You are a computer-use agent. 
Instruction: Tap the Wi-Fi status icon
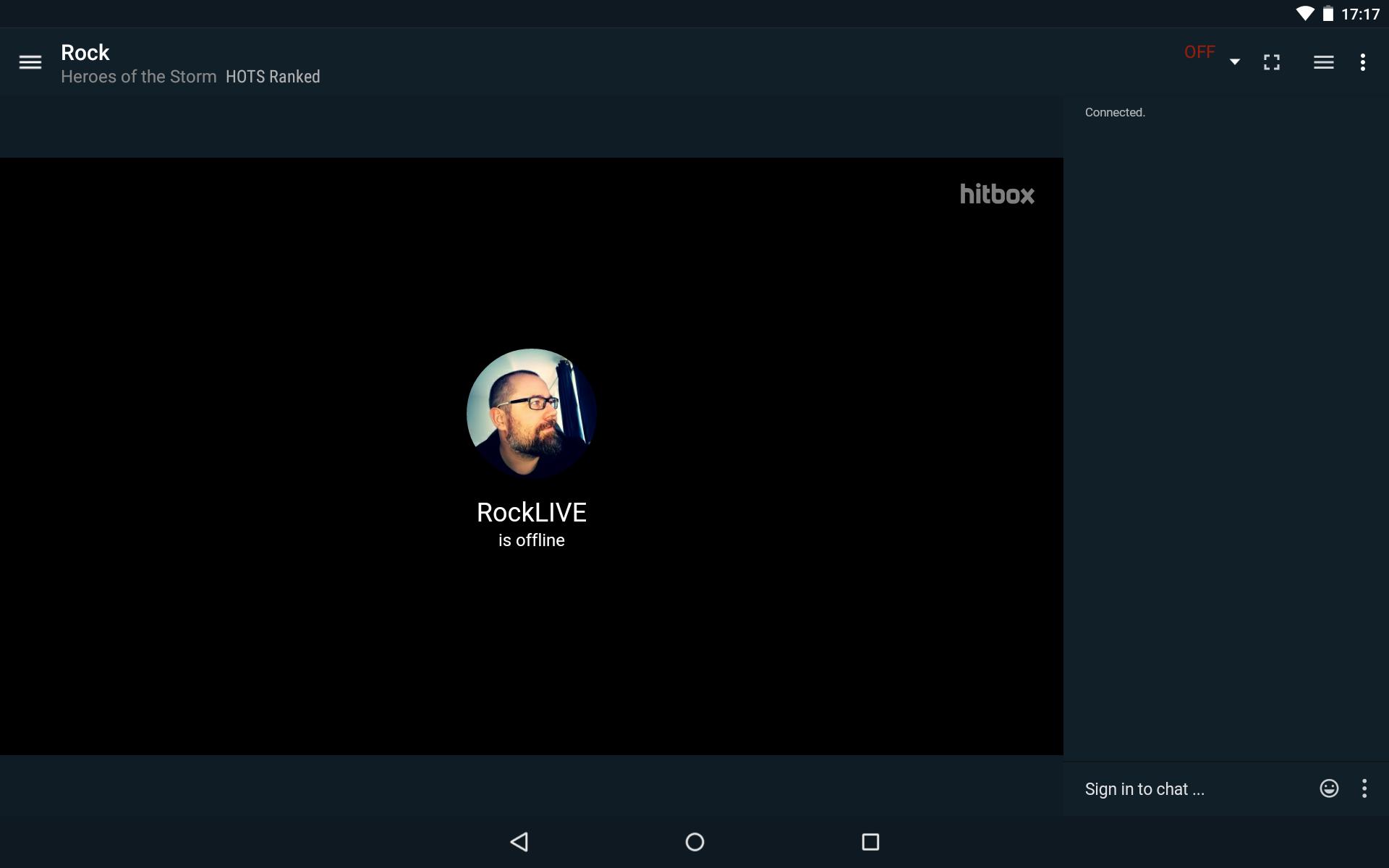1304,14
